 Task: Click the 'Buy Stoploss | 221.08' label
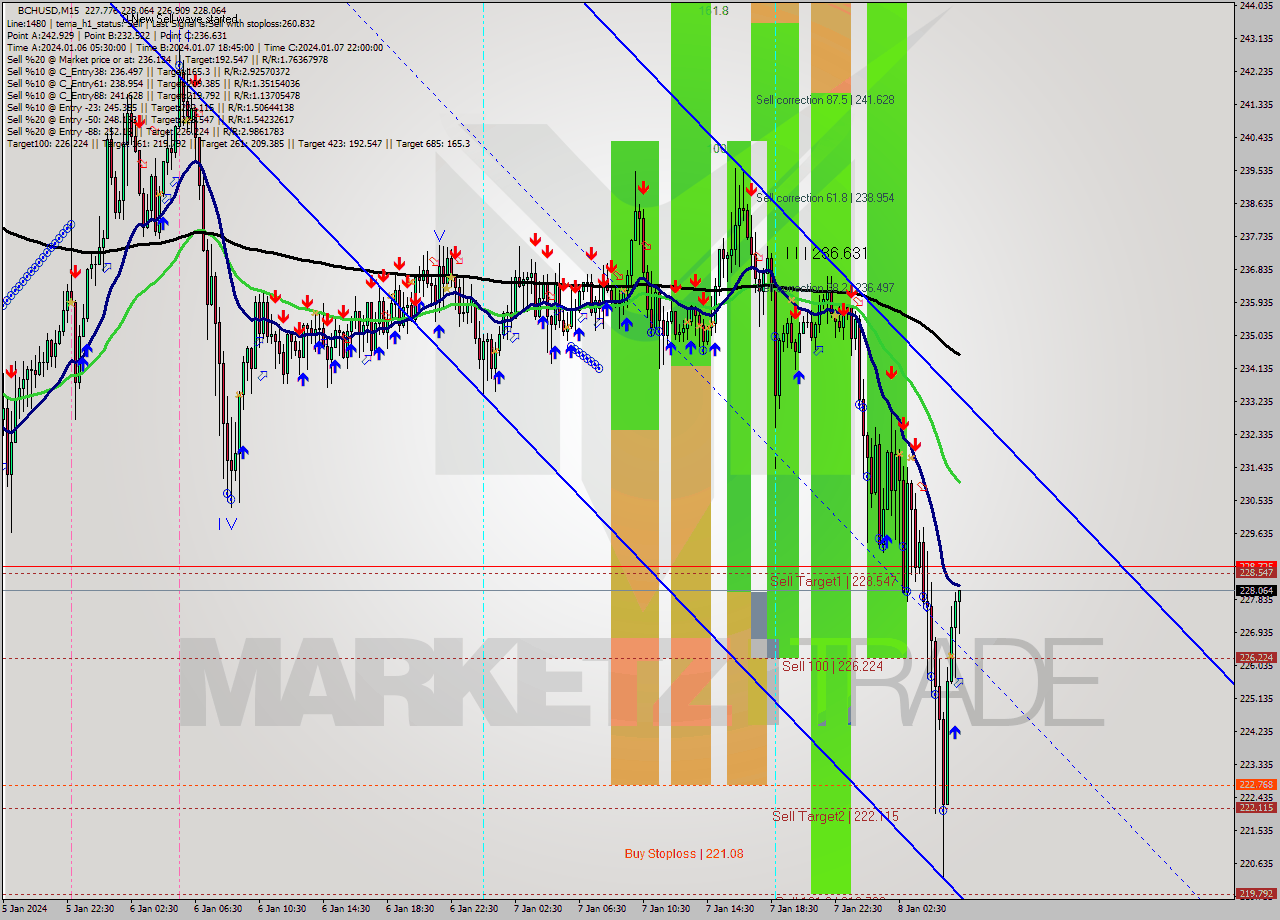coord(684,854)
